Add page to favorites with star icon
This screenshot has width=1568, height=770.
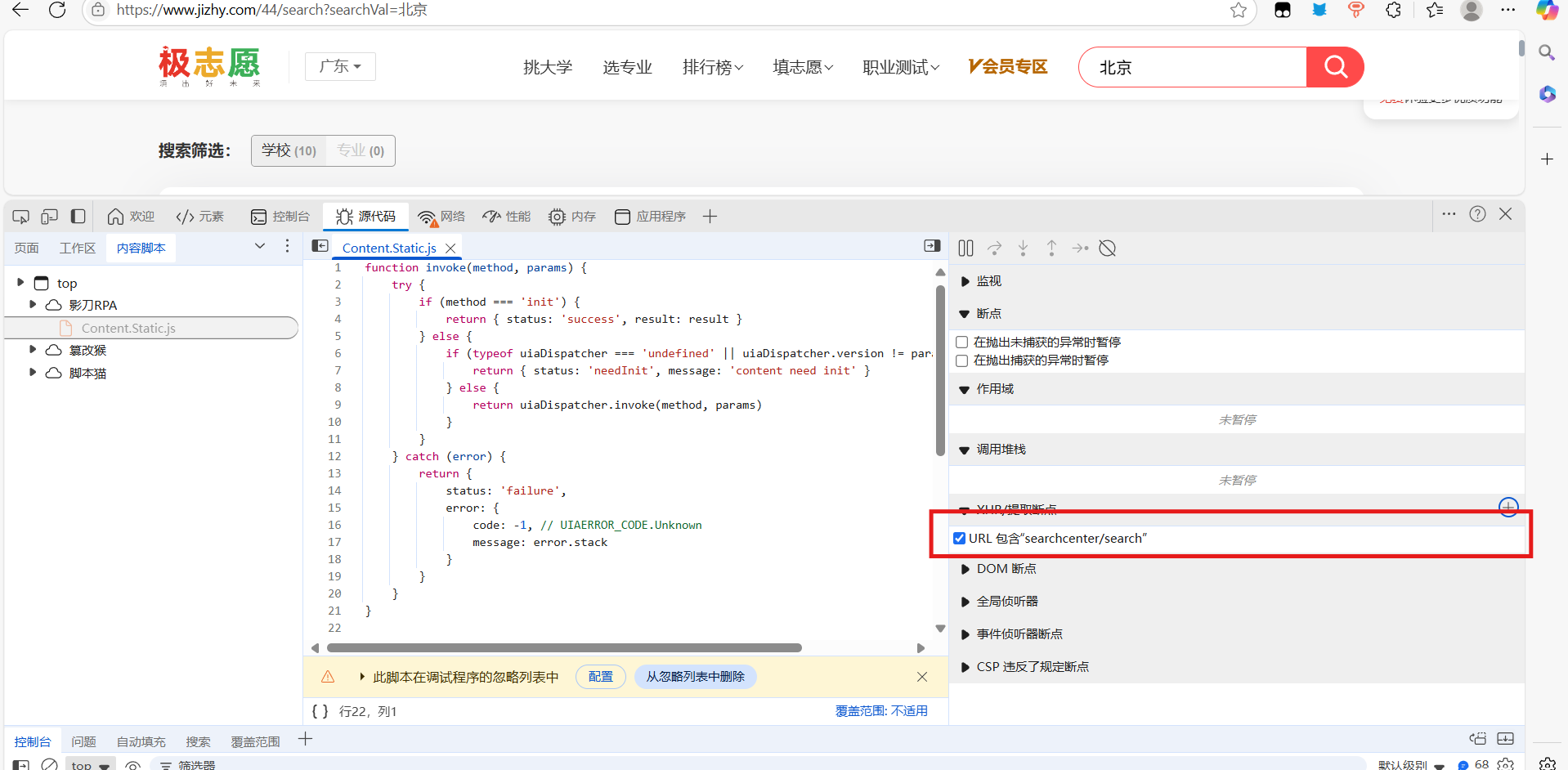(1239, 10)
